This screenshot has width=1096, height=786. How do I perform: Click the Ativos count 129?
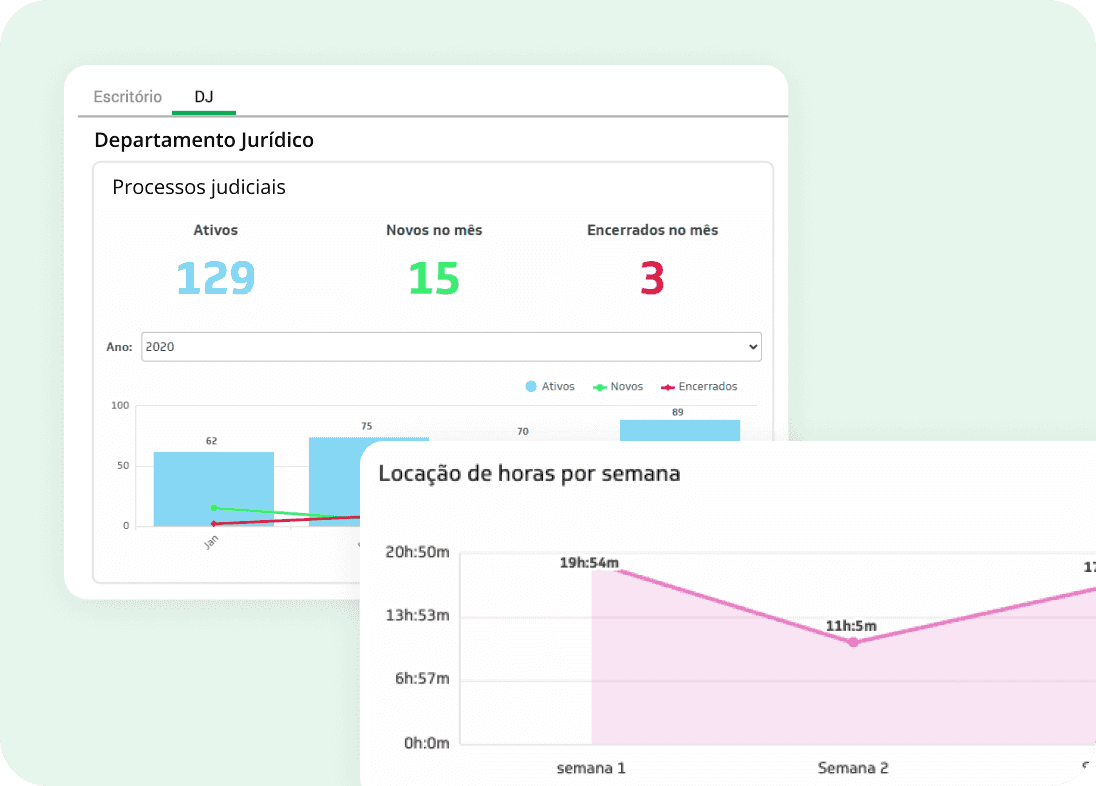click(215, 278)
